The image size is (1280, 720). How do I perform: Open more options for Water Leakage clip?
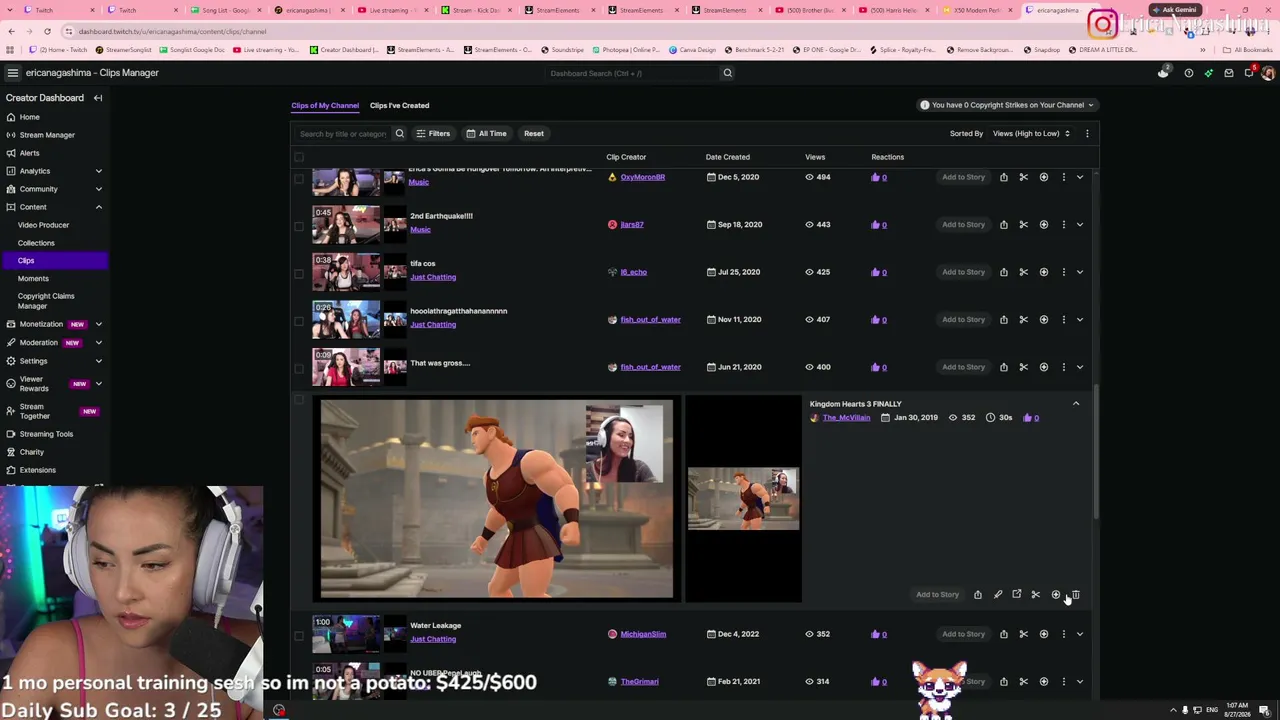pyautogui.click(x=1063, y=634)
